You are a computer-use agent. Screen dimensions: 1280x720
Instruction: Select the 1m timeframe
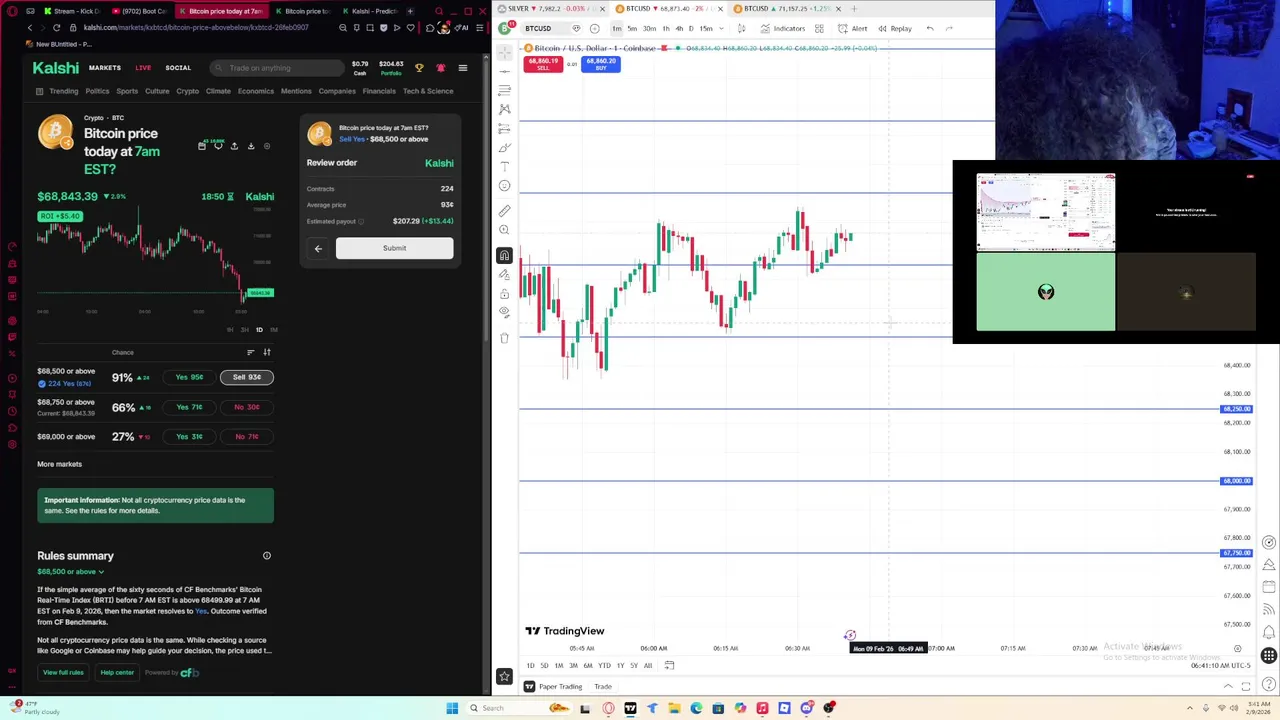[616, 28]
